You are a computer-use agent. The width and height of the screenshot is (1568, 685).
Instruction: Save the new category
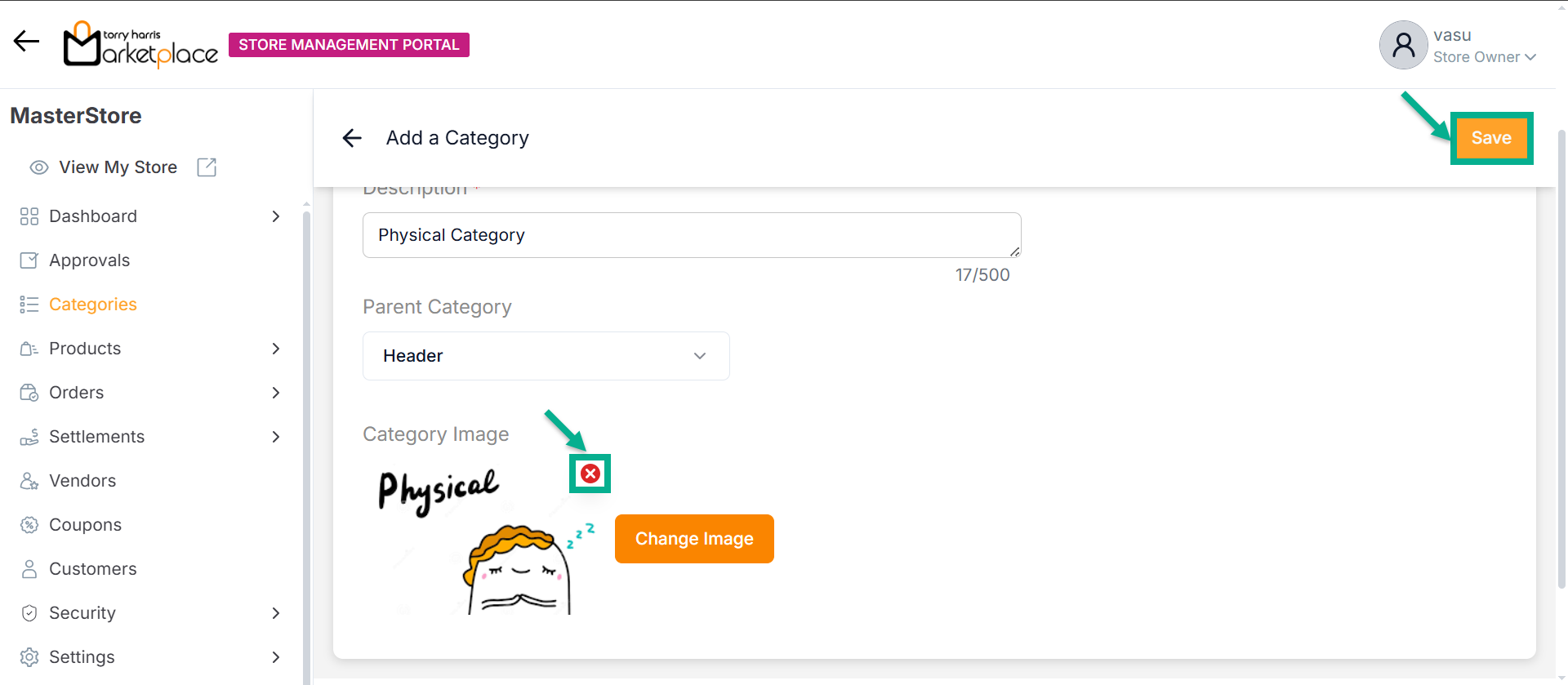click(1490, 138)
